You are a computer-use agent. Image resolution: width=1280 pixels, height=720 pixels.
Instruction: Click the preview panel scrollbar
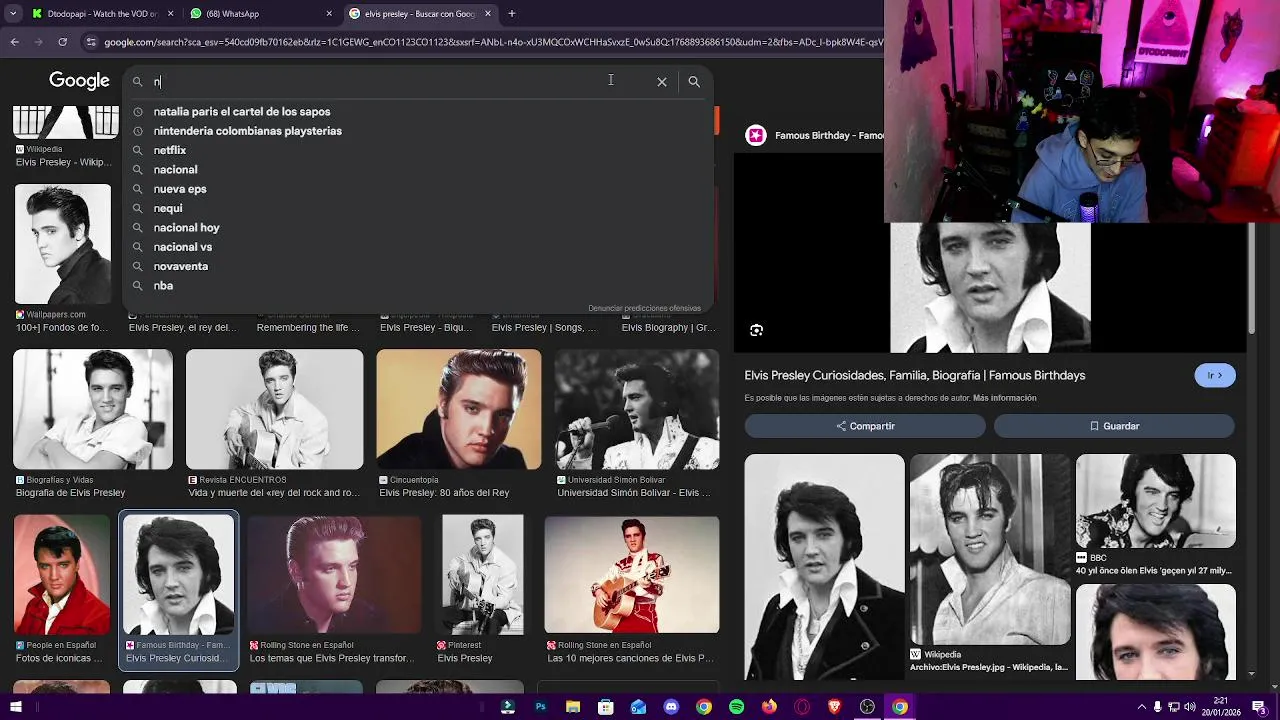click(1251, 280)
